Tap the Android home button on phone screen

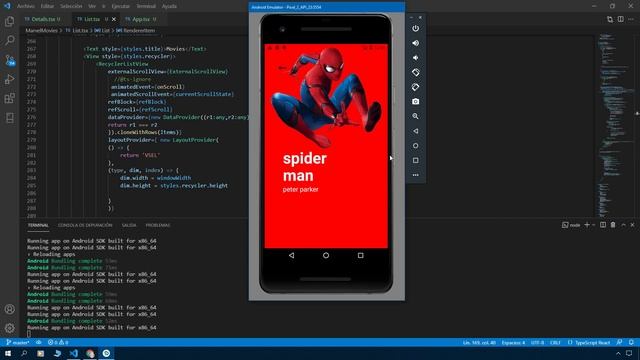point(326,255)
